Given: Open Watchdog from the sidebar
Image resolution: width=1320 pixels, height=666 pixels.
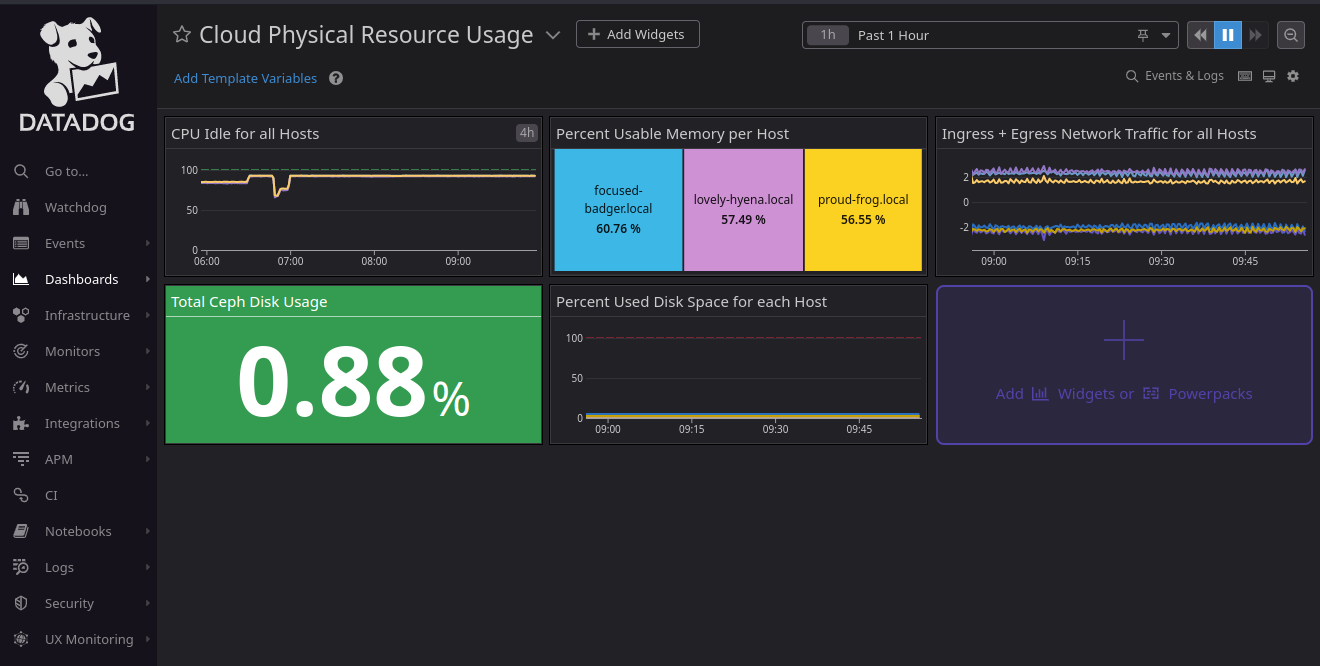Looking at the screenshot, I should (x=75, y=207).
